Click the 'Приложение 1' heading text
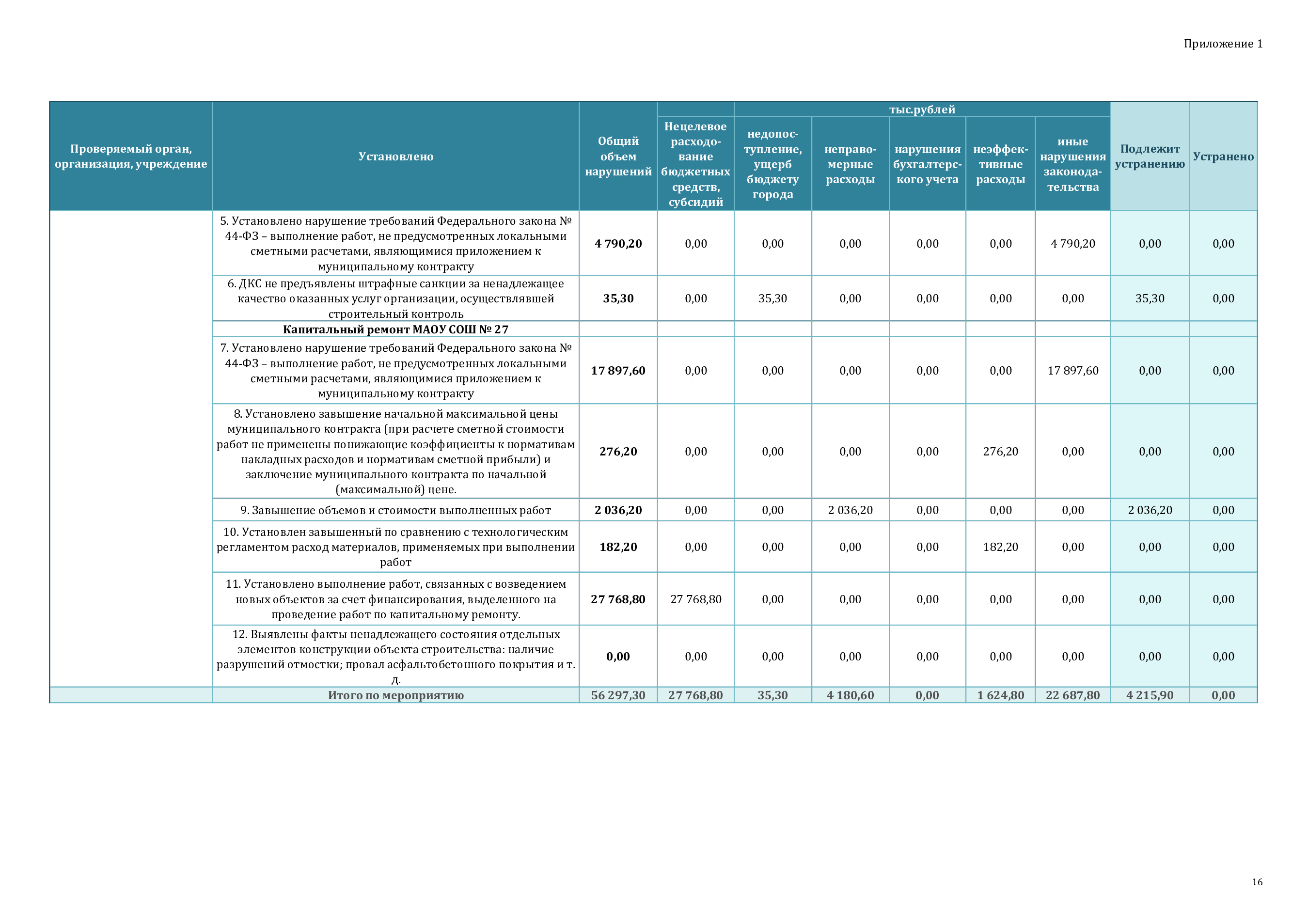 [1223, 44]
